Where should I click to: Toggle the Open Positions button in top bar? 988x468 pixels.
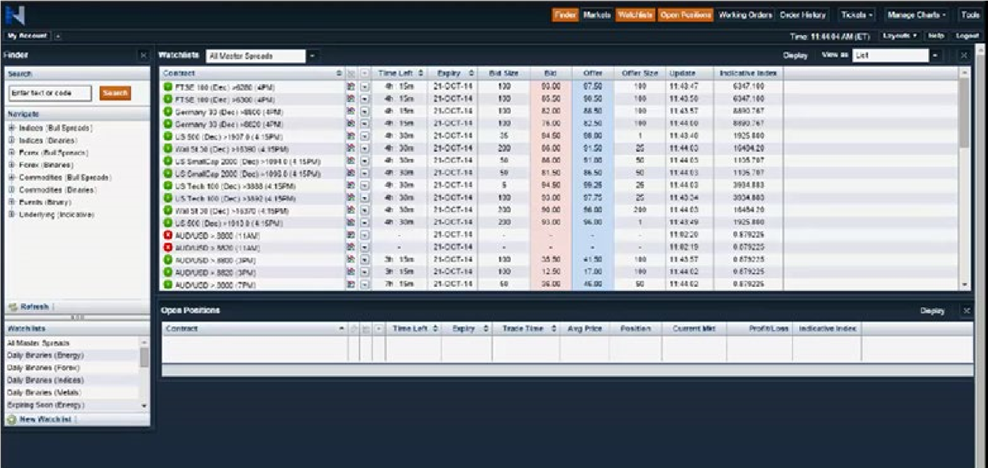(686, 14)
